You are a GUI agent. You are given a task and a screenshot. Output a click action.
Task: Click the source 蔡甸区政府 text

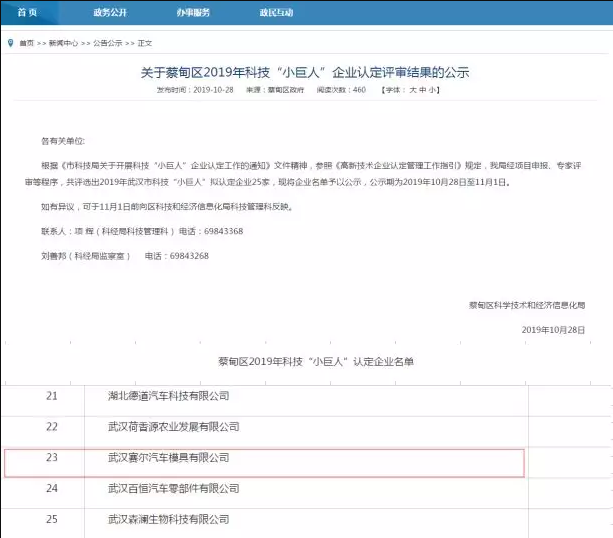click(x=286, y=90)
